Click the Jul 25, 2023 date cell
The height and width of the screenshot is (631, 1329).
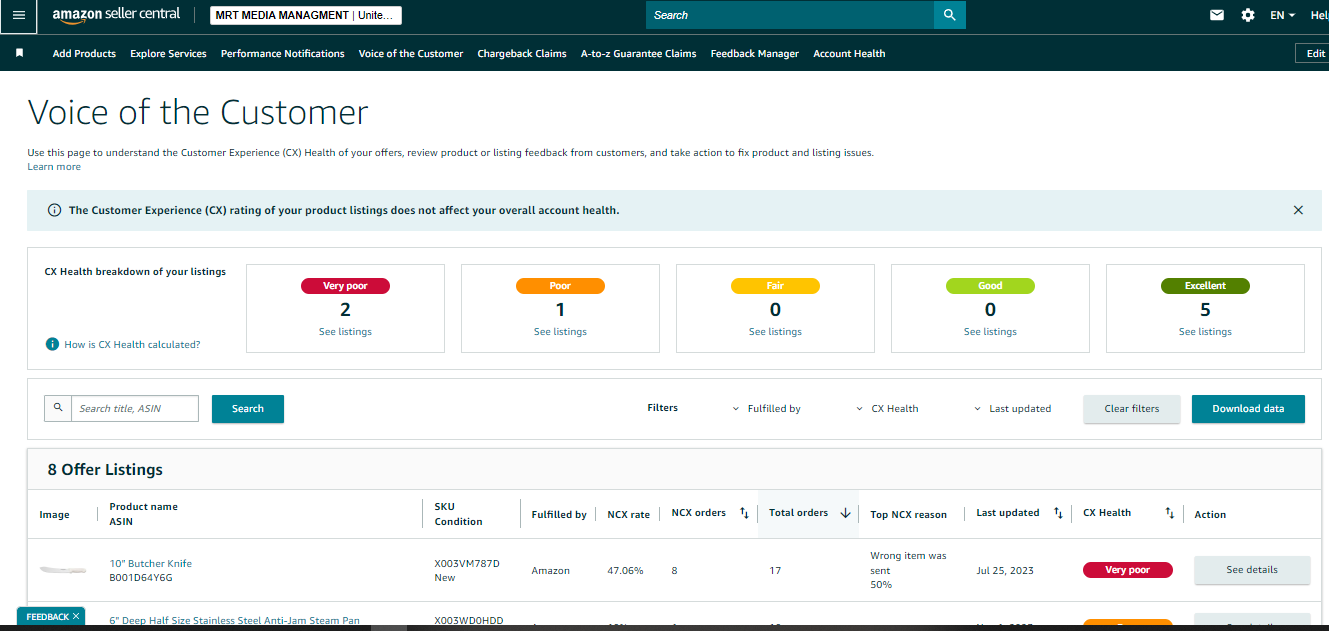[x=1005, y=571]
